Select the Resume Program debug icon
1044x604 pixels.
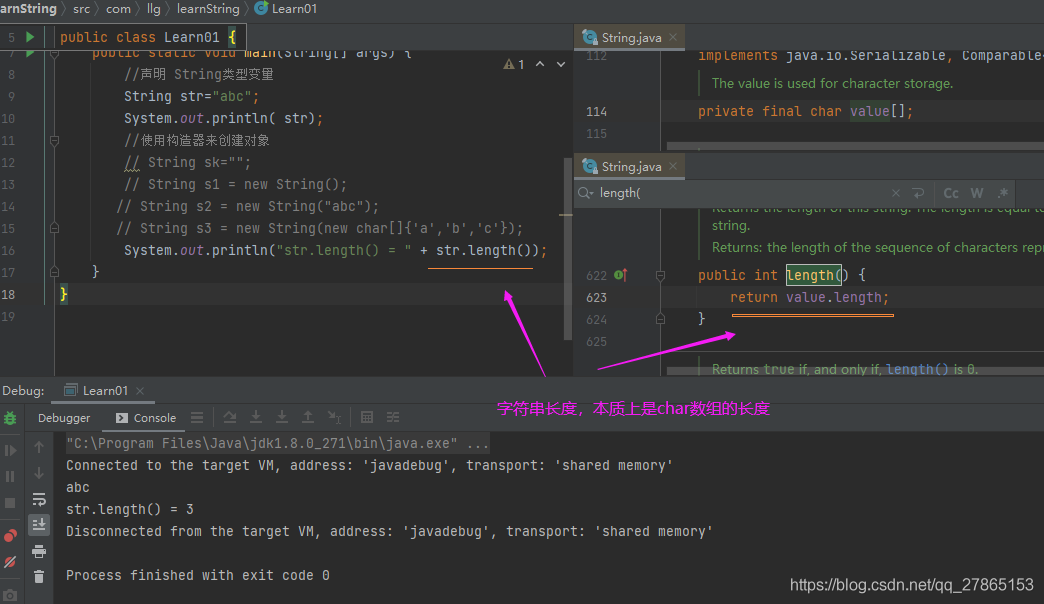[10, 450]
